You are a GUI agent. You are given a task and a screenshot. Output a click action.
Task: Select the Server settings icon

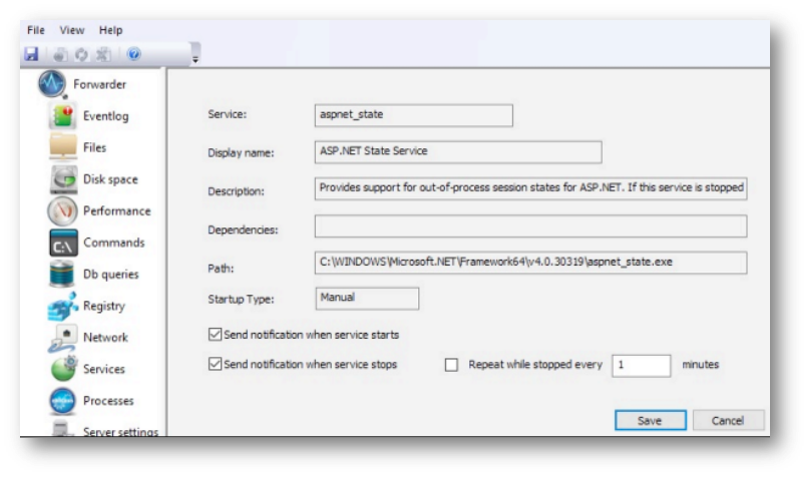point(62,429)
